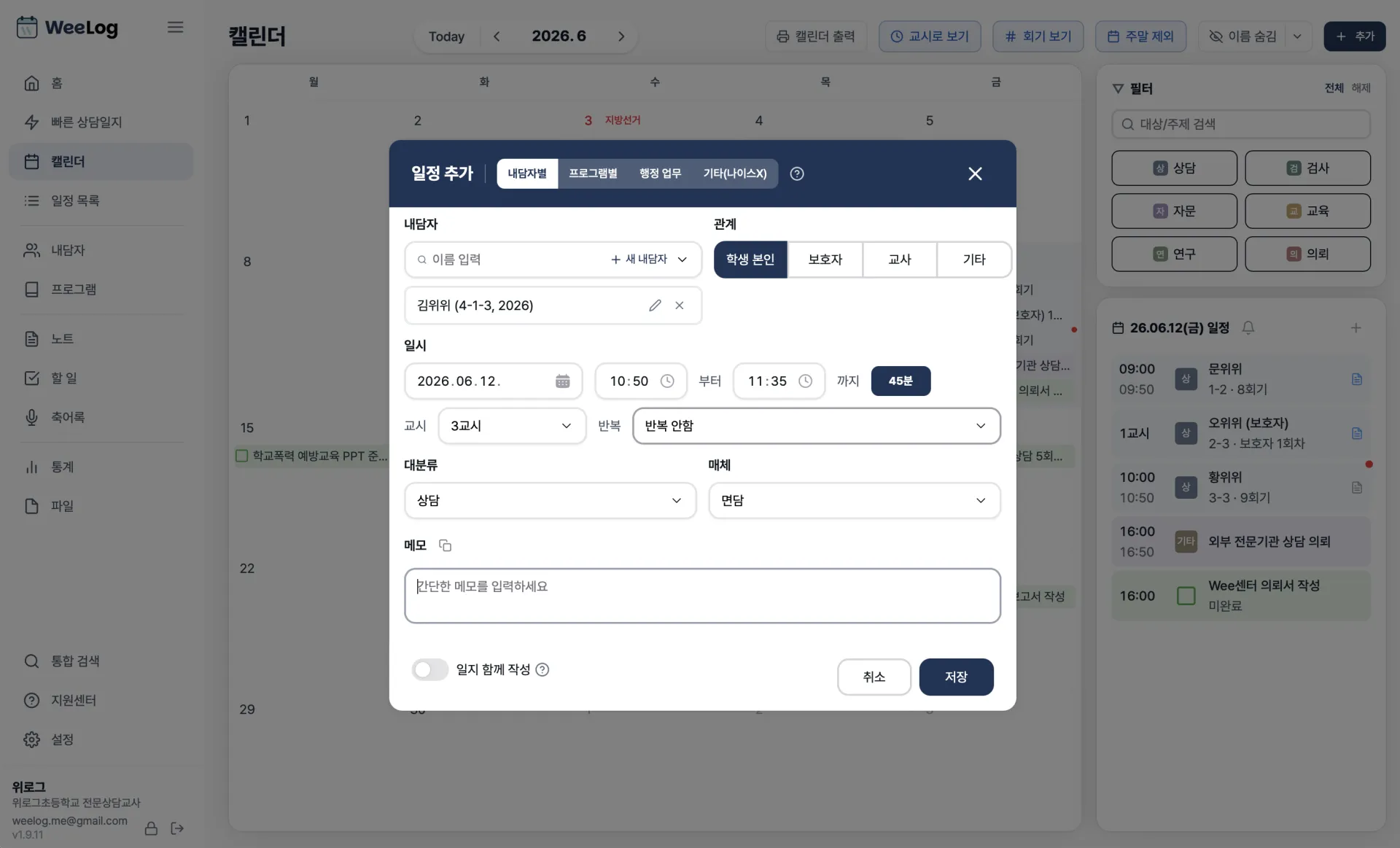Open the 매체 dropdown showing 면담
Image resolution: width=1400 pixels, height=848 pixels.
[x=855, y=501]
